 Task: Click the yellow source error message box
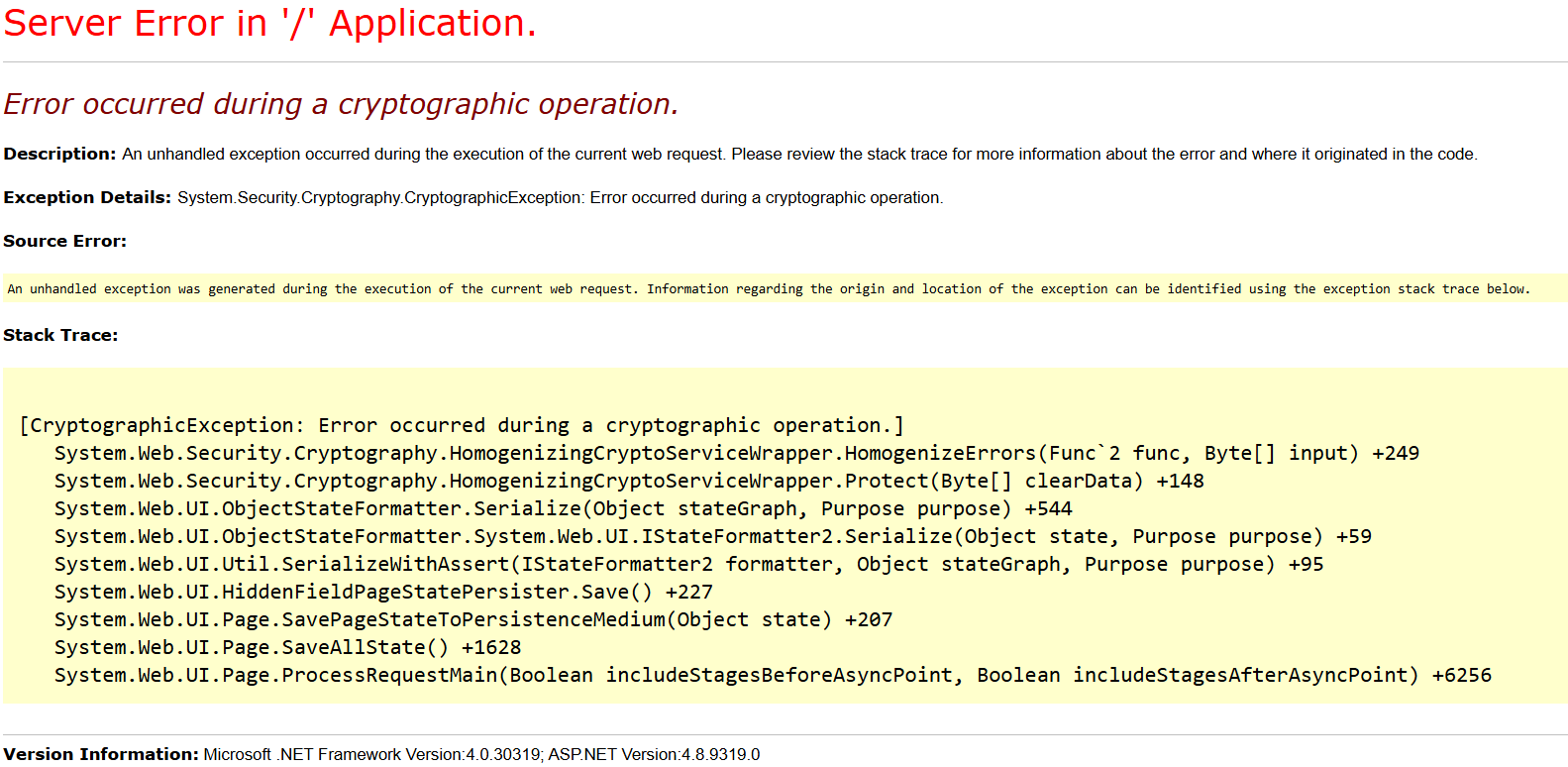tap(768, 289)
